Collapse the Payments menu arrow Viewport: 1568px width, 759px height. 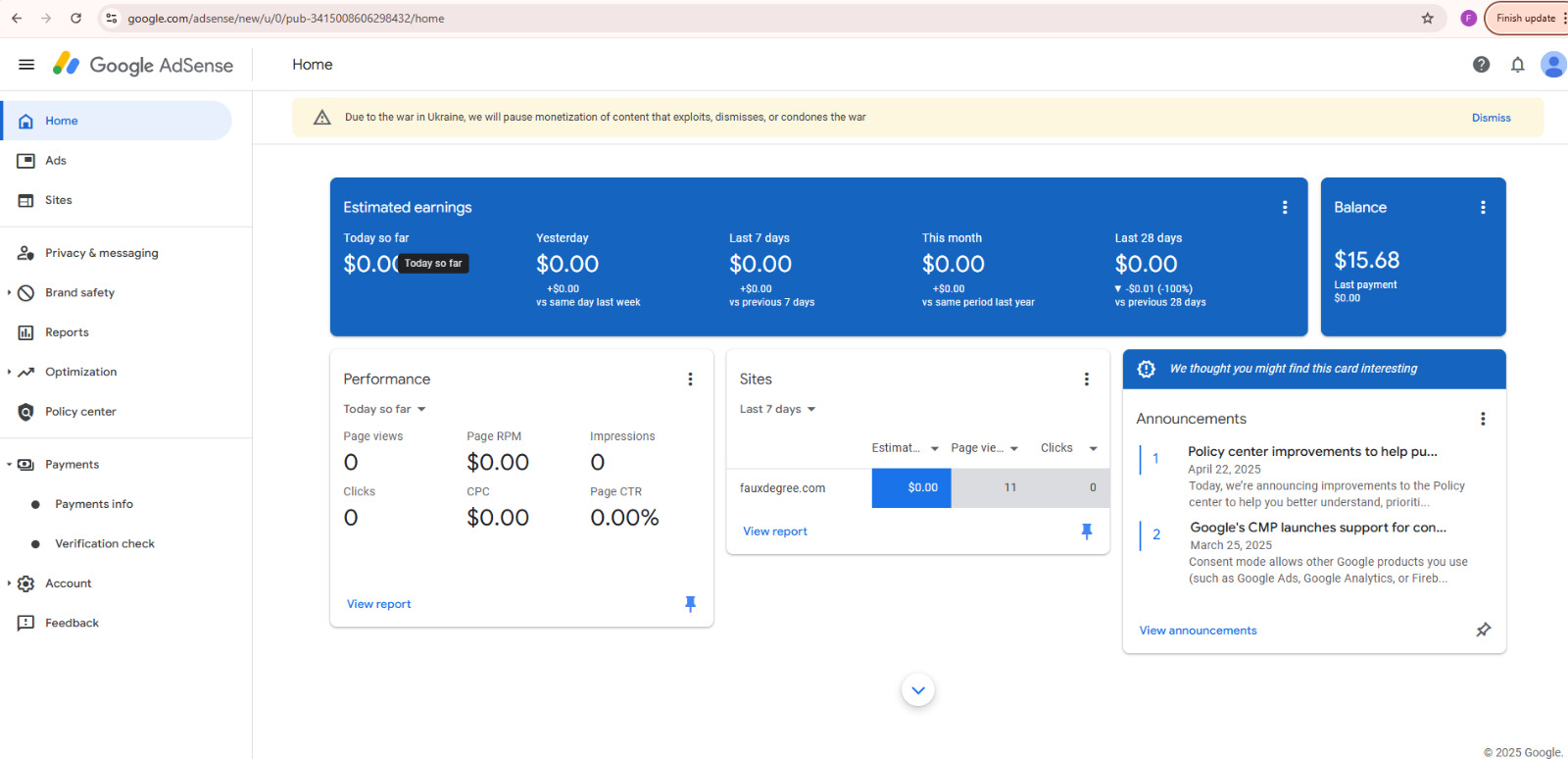tap(9, 465)
